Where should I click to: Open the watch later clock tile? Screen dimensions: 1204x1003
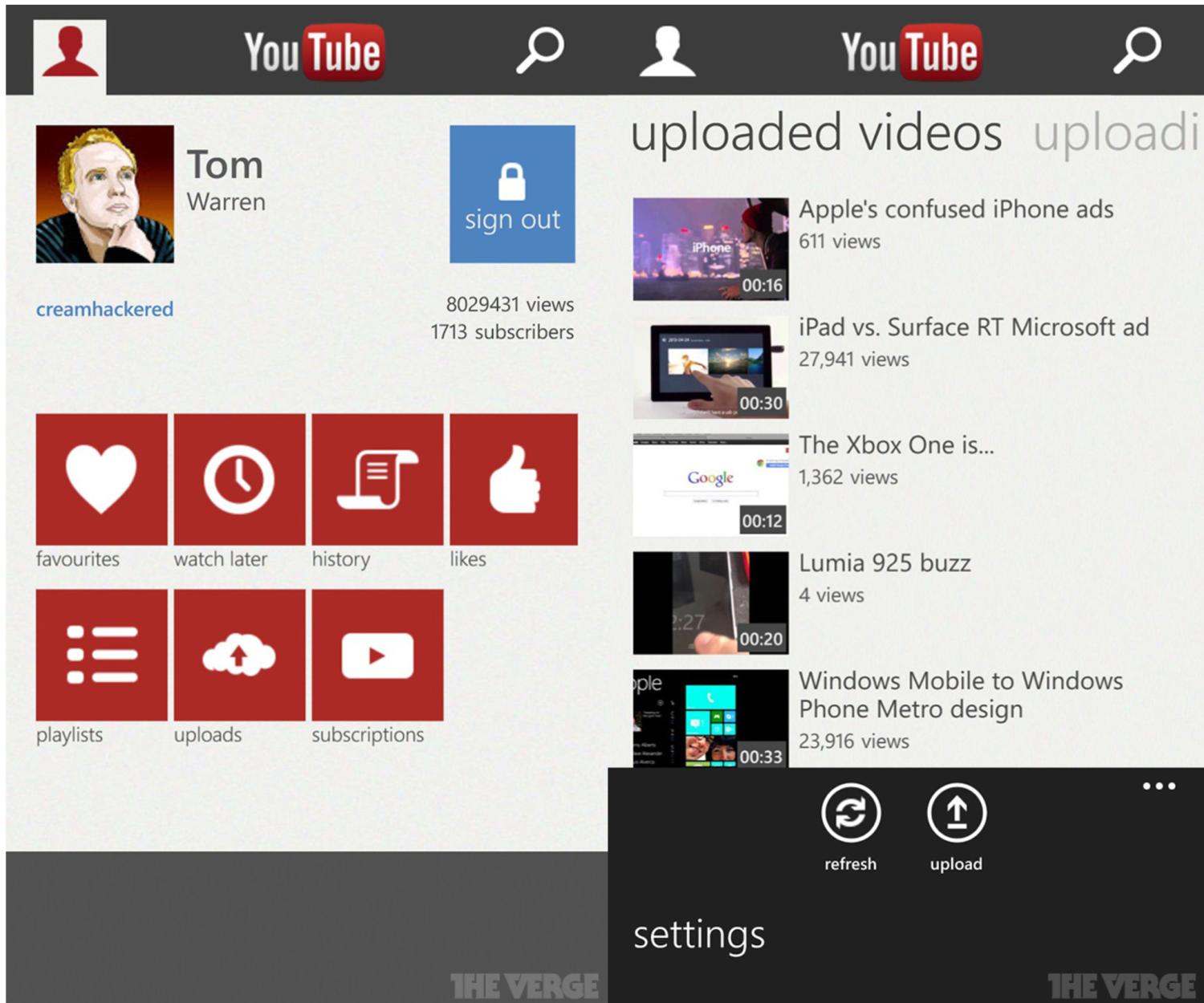point(239,479)
